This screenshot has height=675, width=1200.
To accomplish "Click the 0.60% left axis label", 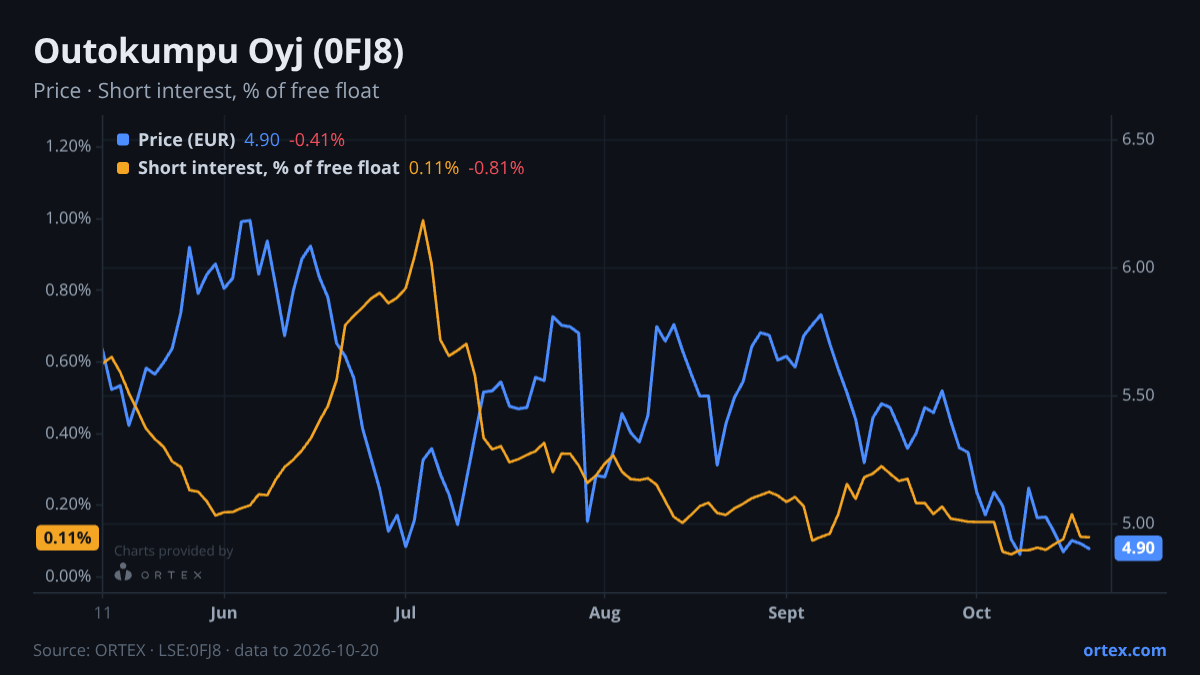I will (x=68, y=361).
